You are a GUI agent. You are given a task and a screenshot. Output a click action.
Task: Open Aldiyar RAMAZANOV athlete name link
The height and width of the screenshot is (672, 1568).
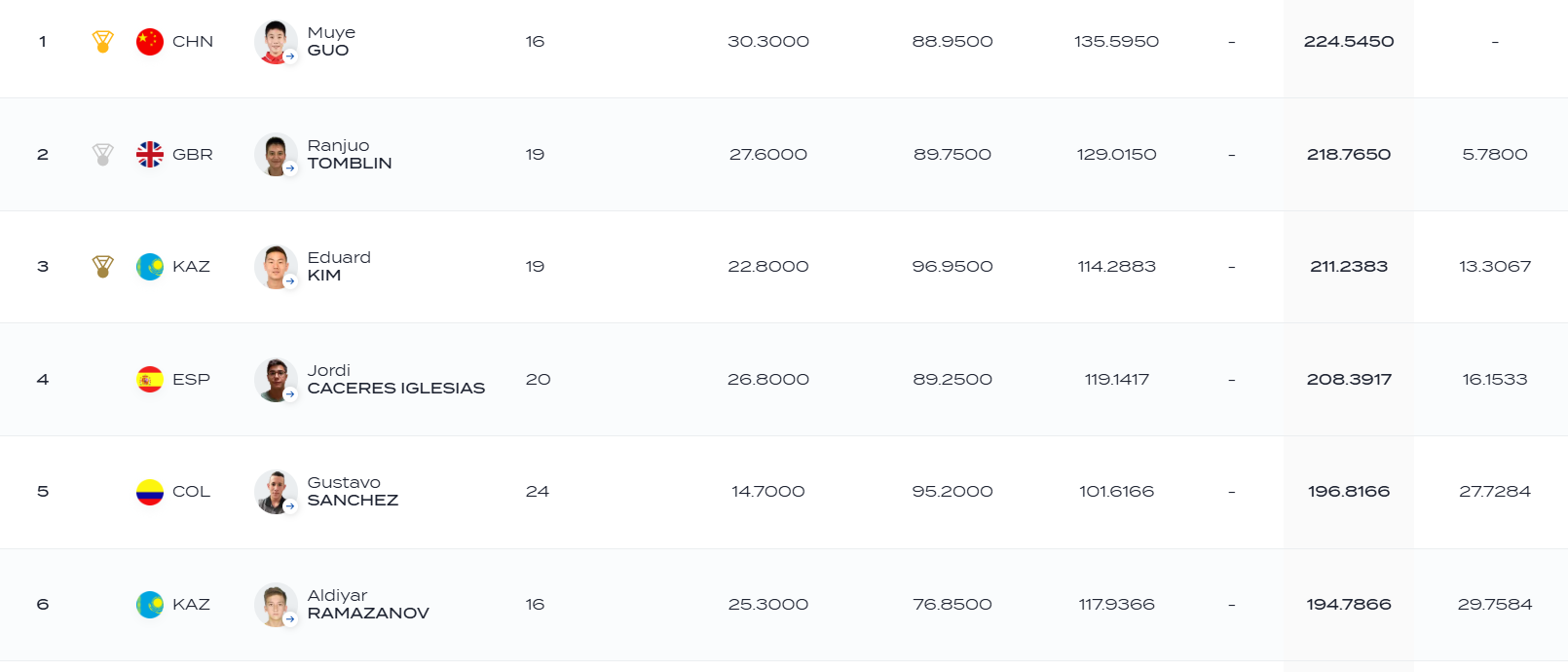coord(368,605)
